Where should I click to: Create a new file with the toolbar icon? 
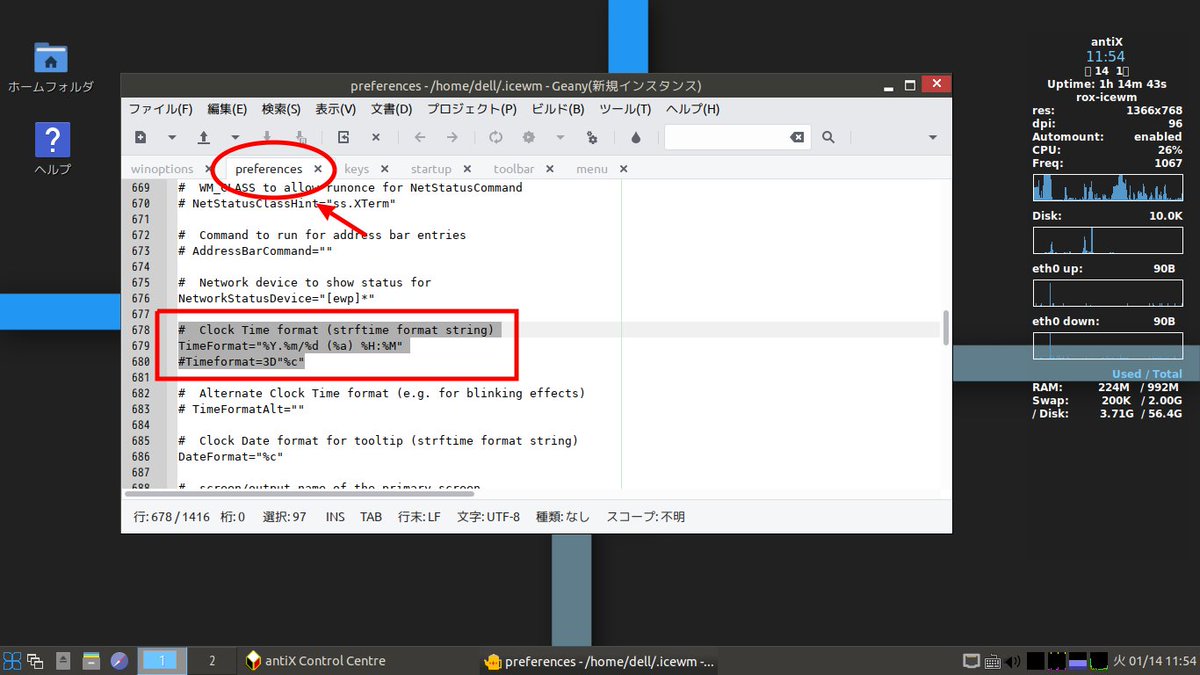(140, 137)
